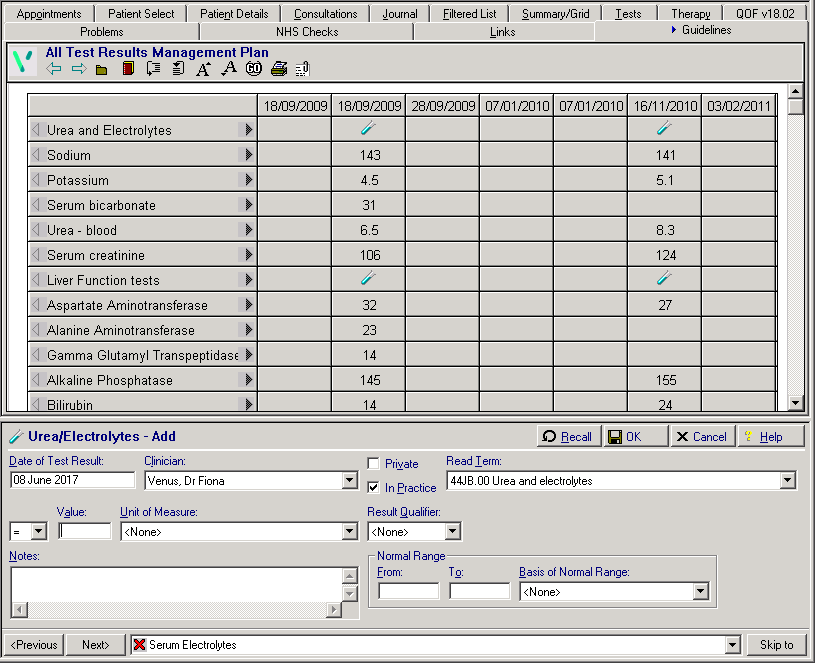The height and width of the screenshot is (663, 815).
Task: Click the Skip to button
Action: 776,645
